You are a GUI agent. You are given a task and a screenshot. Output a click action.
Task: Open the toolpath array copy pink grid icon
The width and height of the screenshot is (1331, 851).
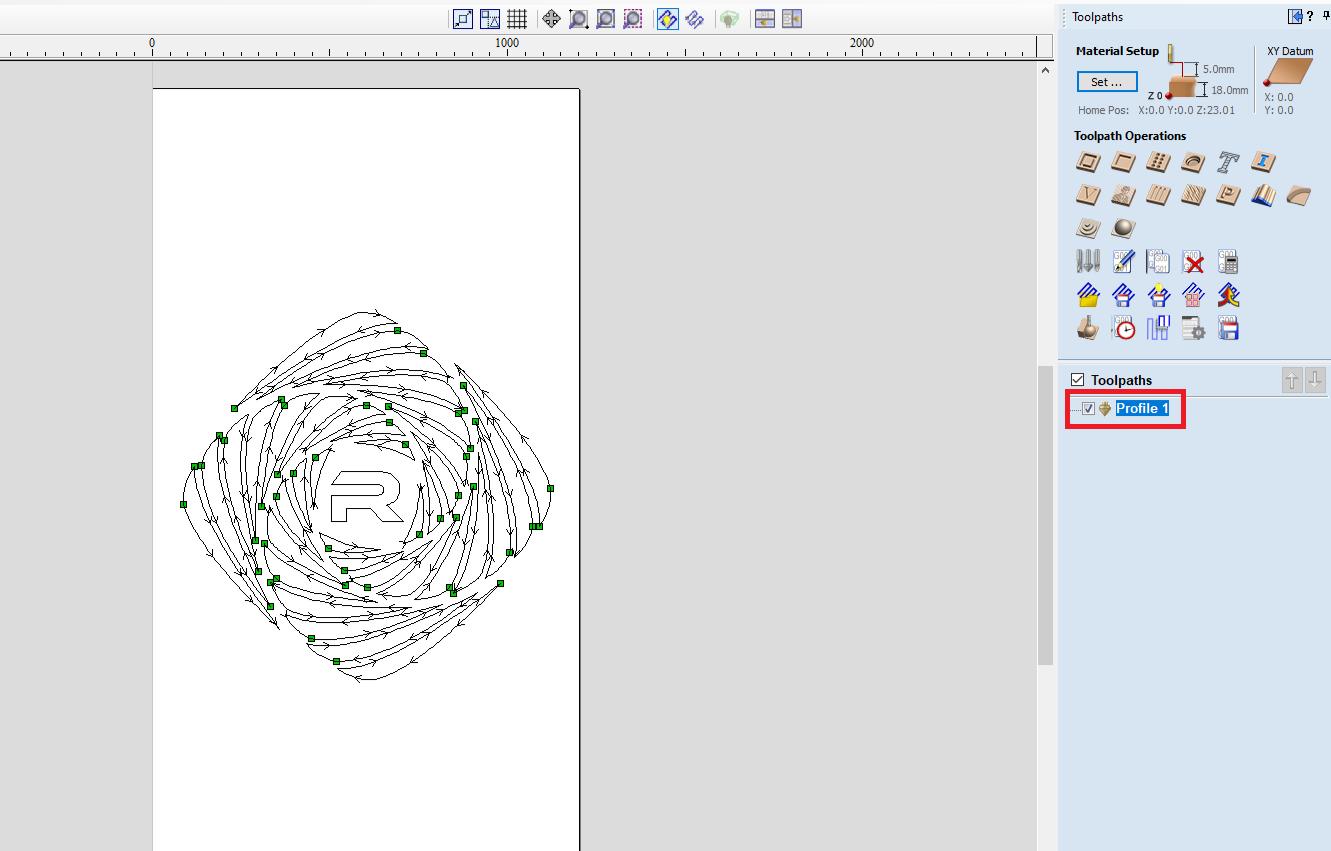click(x=1193, y=295)
